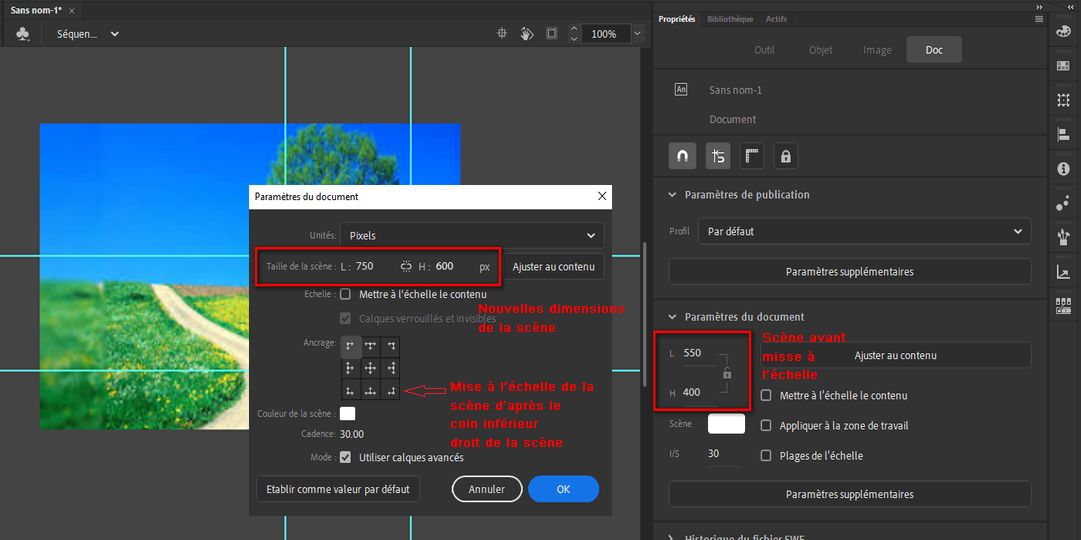Click Etablir comme valeur par défaut
Viewport: 1081px width, 540px height.
(338, 489)
